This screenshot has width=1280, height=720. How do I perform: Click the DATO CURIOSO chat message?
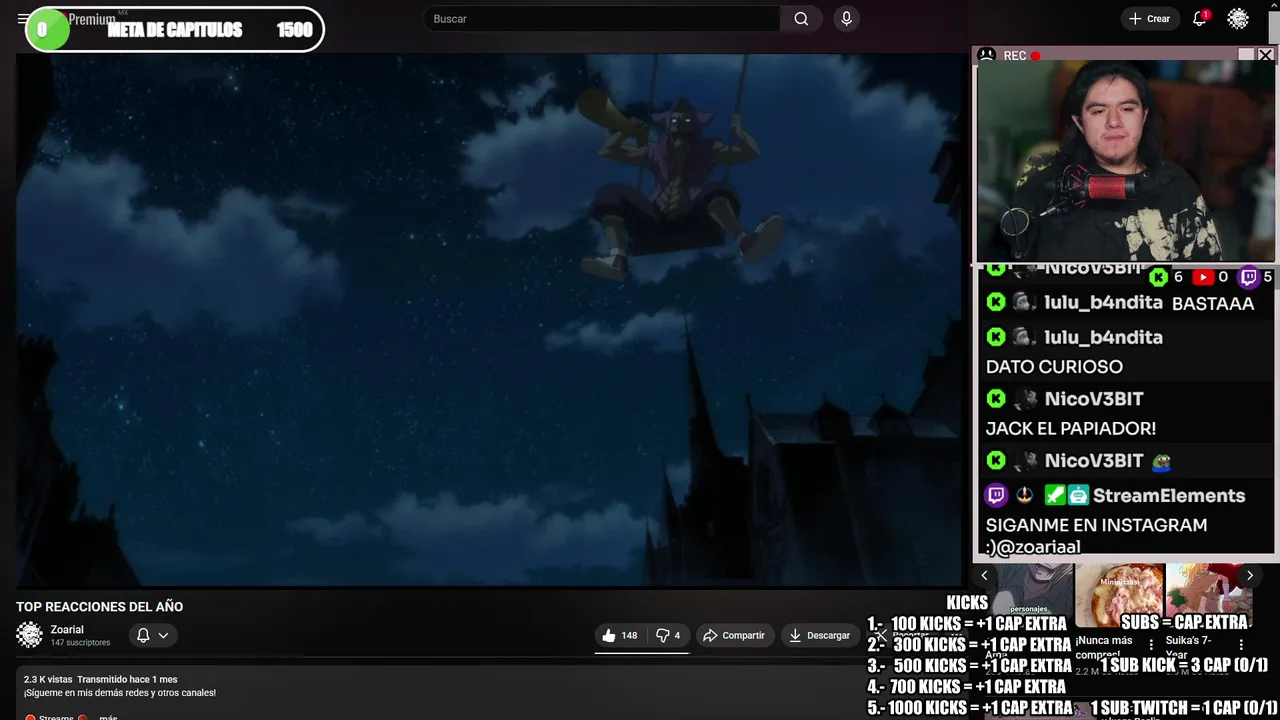point(1054,367)
